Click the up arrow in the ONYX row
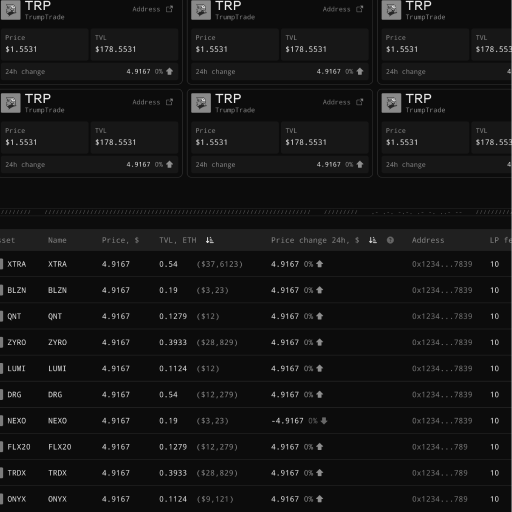This screenshot has height=512, width=512. pyautogui.click(x=319, y=499)
